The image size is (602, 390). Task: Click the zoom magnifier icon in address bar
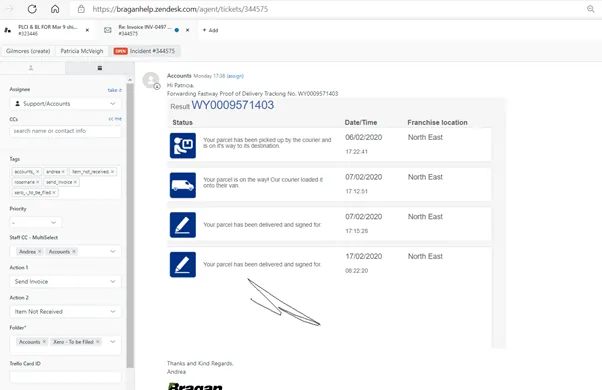(x=590, y=9)
